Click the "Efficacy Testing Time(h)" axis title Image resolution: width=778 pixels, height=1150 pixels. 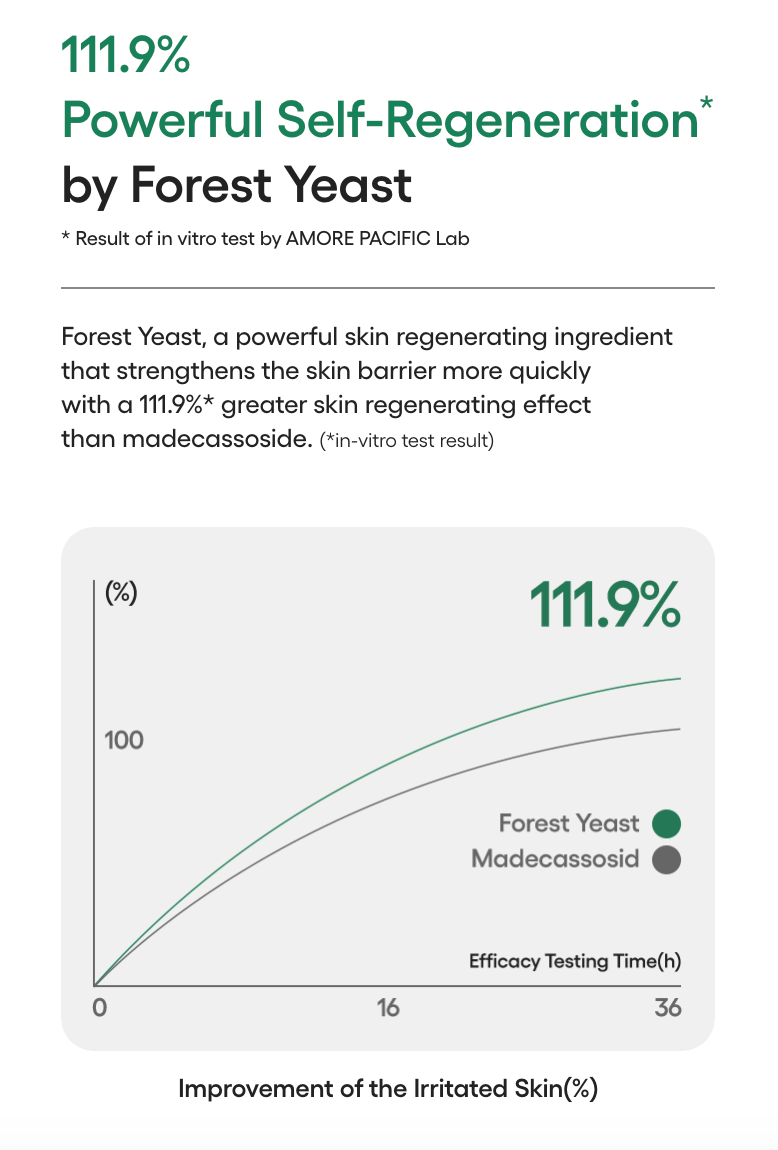click(x=575, y=961)
